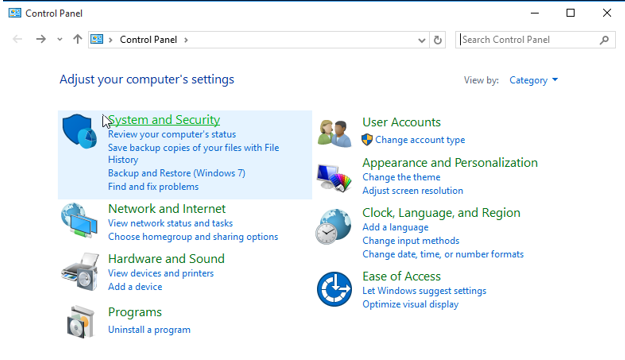
Task: Click the Back navigation arrow
Action: tap(17, 39)
